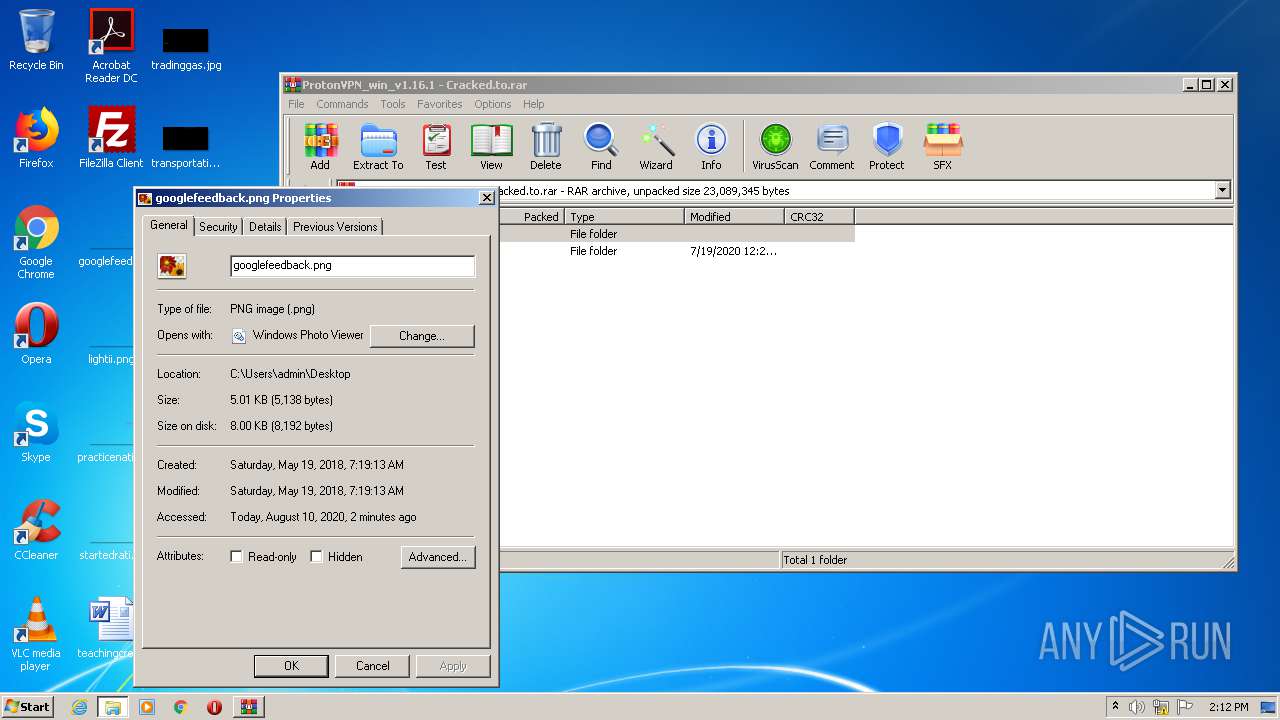
Task: Click the Advanced... attributes button
Action: coord(438,557)
